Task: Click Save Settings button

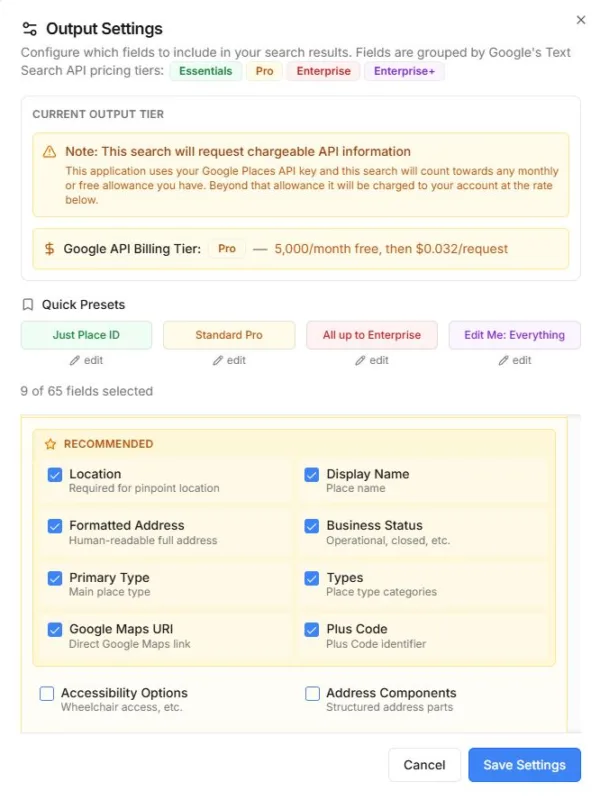Action: point(524,765)
